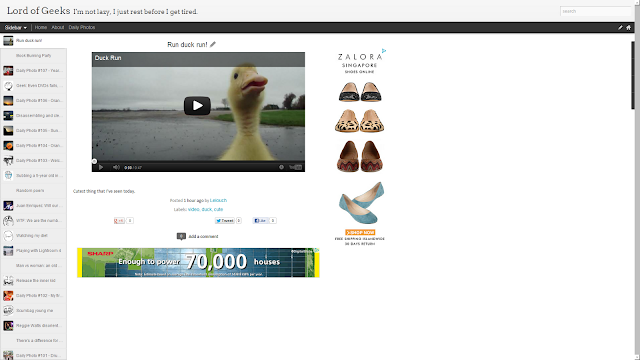Edit post via pencil beside title

coord(213,44)
